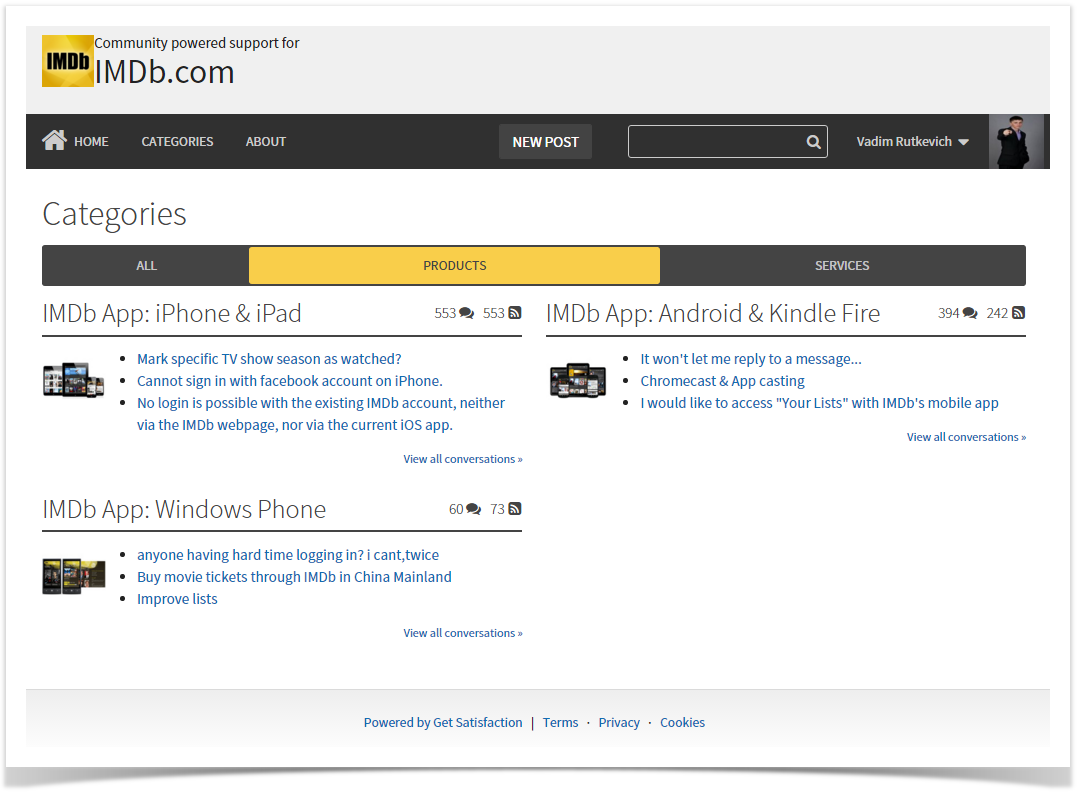
Task: View all conversations for iPhone & iPad
Action: tap(463, 459)
